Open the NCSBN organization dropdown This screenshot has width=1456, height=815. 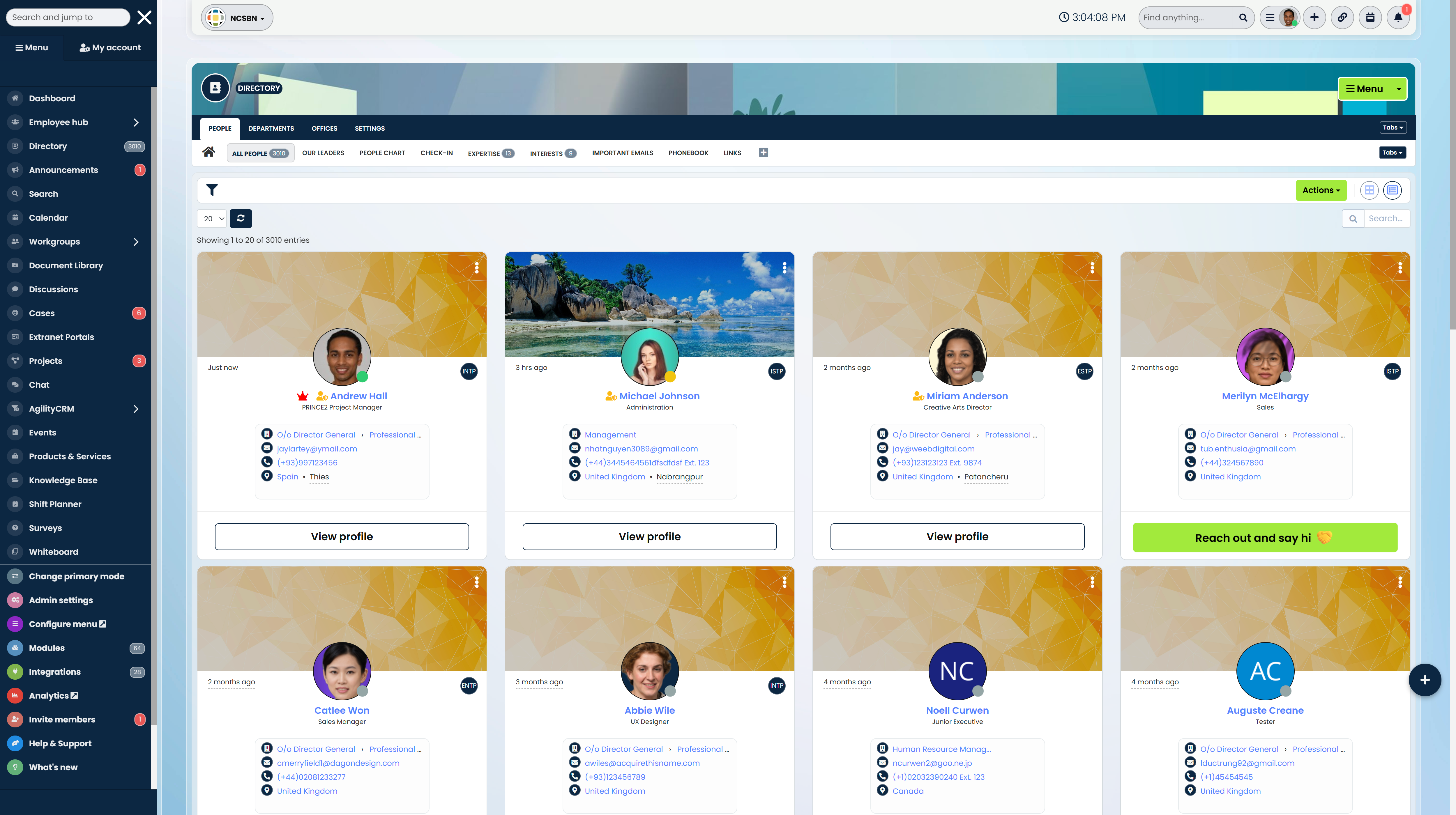[237, 18]
